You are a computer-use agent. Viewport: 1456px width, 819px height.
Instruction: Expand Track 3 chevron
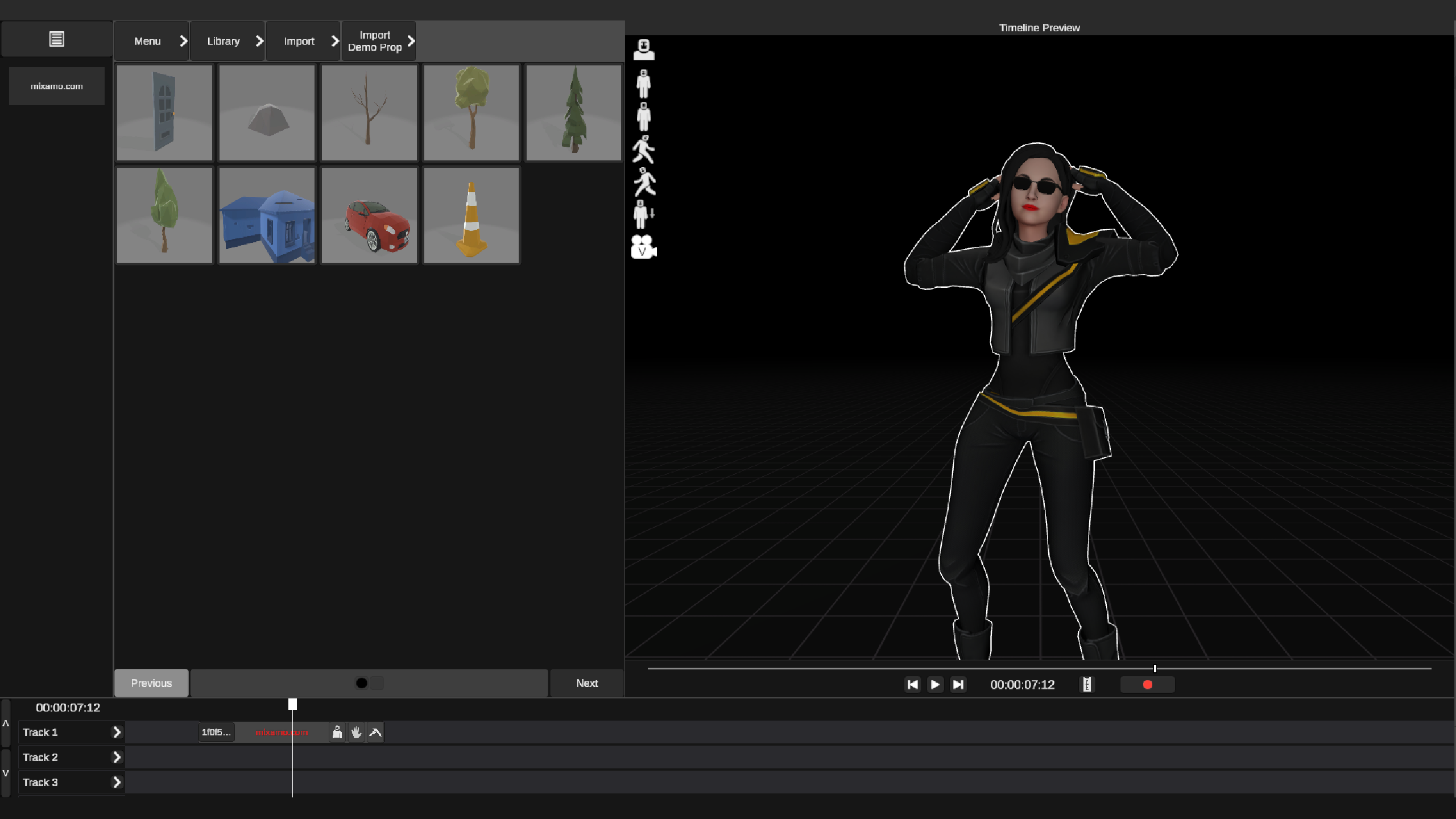pyautogui.click(x=117, y=782)
